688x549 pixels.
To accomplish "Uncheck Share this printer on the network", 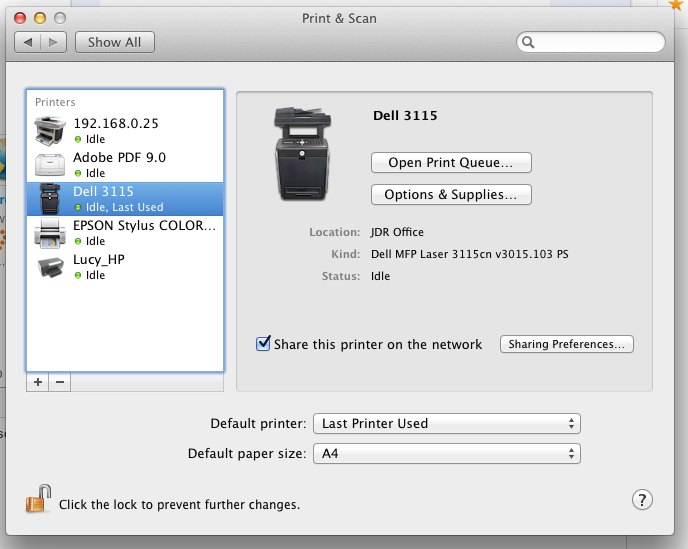I will (263, 344).
